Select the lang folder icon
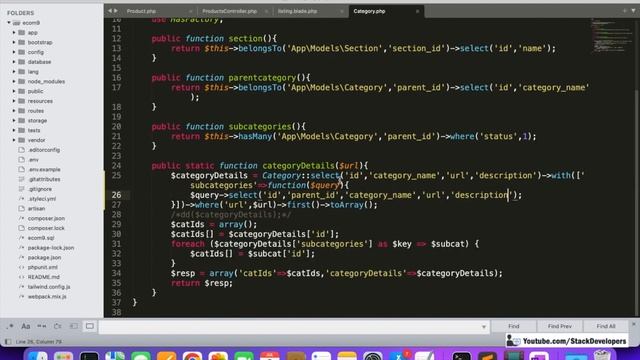Viewport: 640px width, 360px height. [22, 72]
